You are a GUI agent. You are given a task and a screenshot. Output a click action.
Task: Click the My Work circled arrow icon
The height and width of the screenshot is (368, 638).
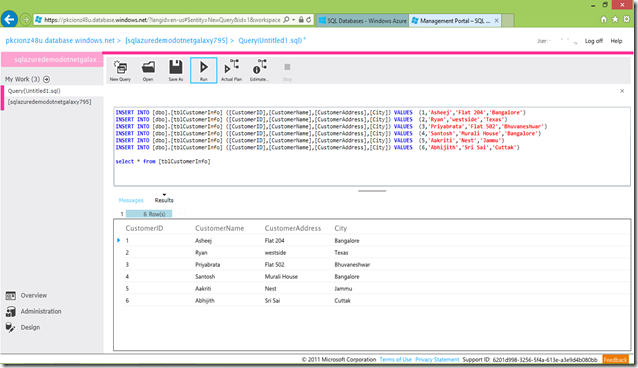point(46,79)
